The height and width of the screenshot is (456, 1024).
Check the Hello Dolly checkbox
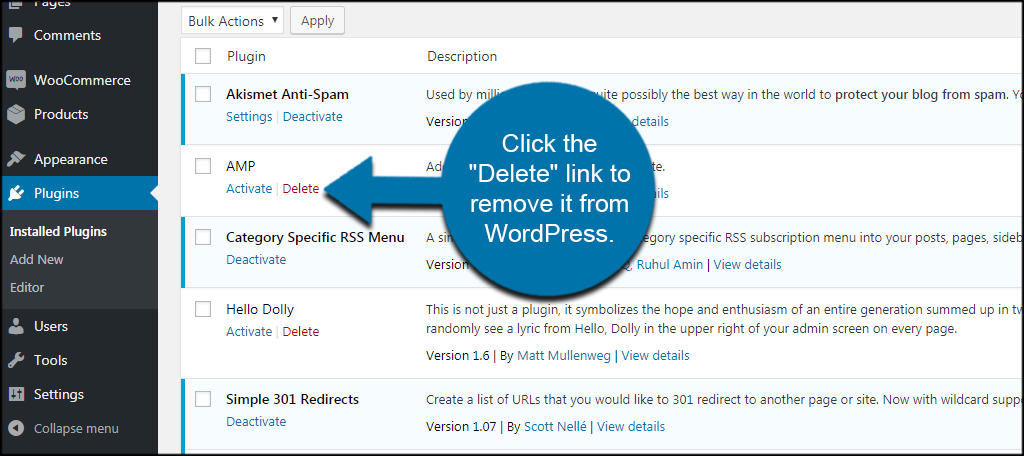click(x=203, y=309)
